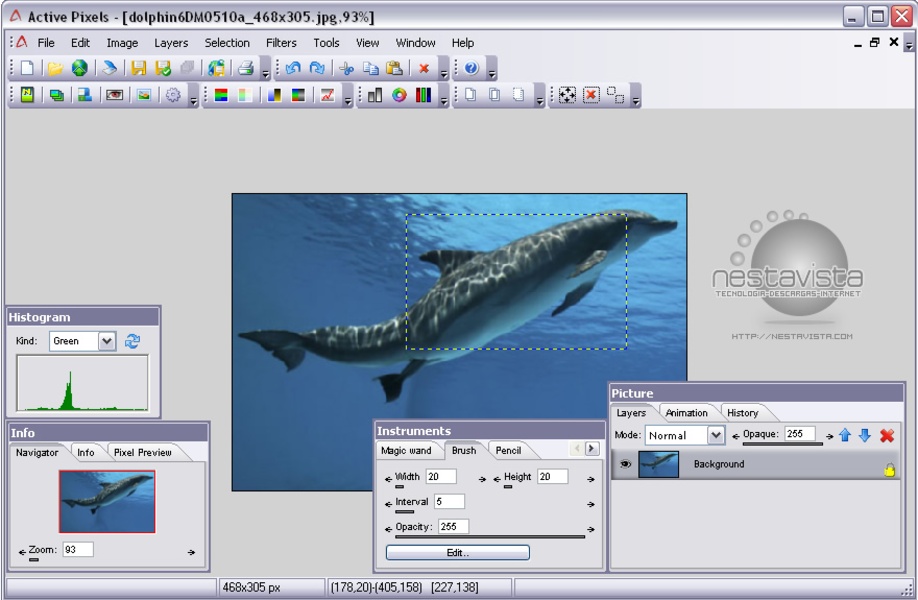Image resolution: width=918 pixels, height=600 pixels.
Task: Click the New document icon
Action: tap(27, 69)
